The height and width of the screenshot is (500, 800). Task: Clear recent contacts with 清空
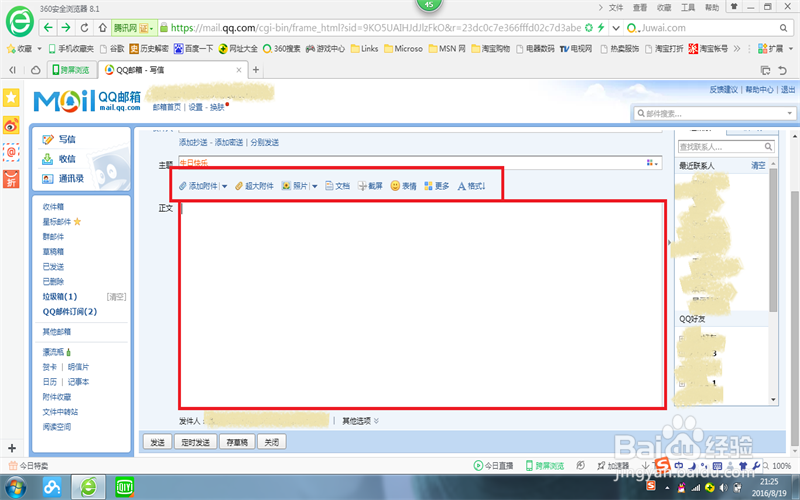[x=758, y=165]
